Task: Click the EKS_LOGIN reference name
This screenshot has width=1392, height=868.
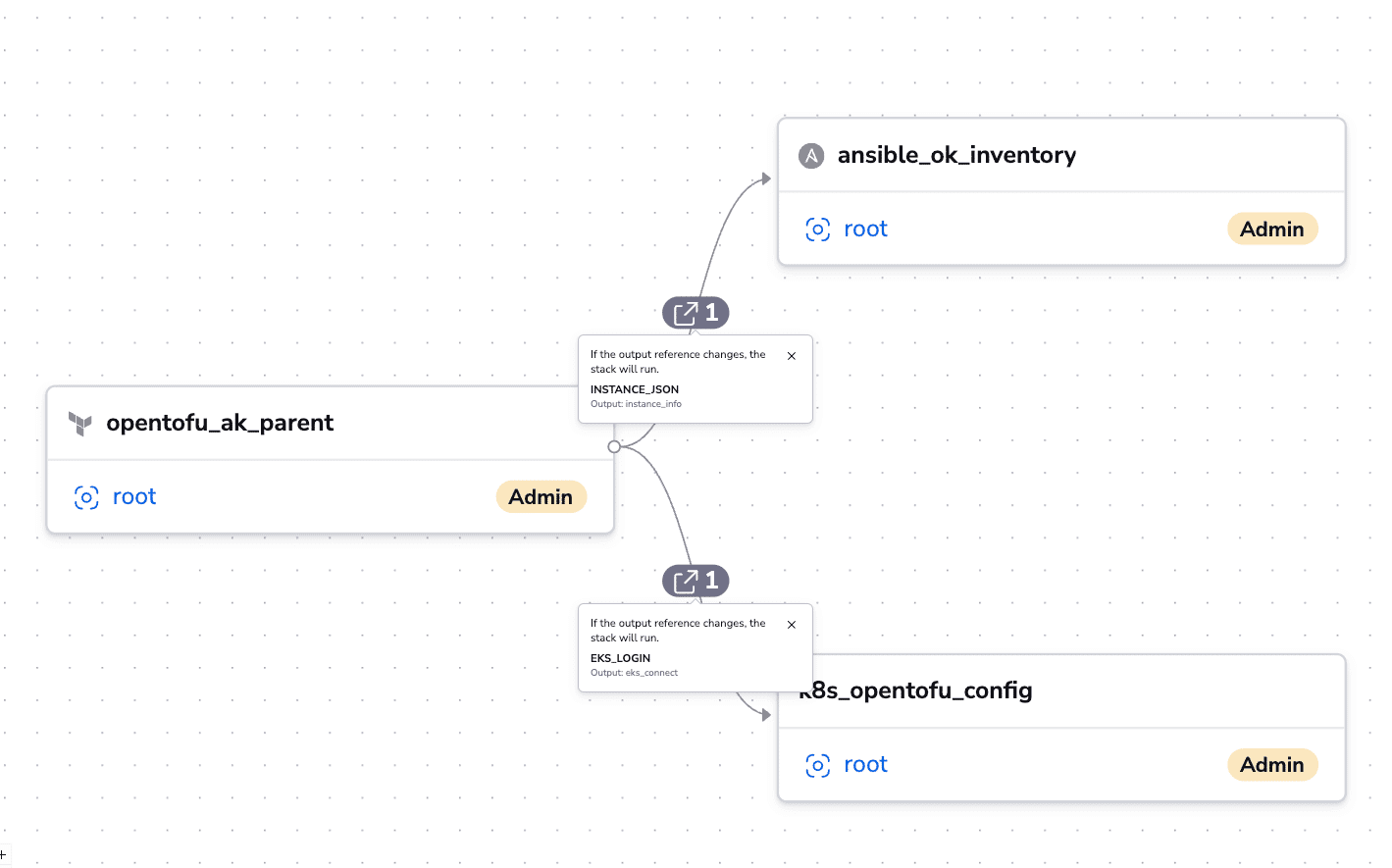Action: coord(620,658)
